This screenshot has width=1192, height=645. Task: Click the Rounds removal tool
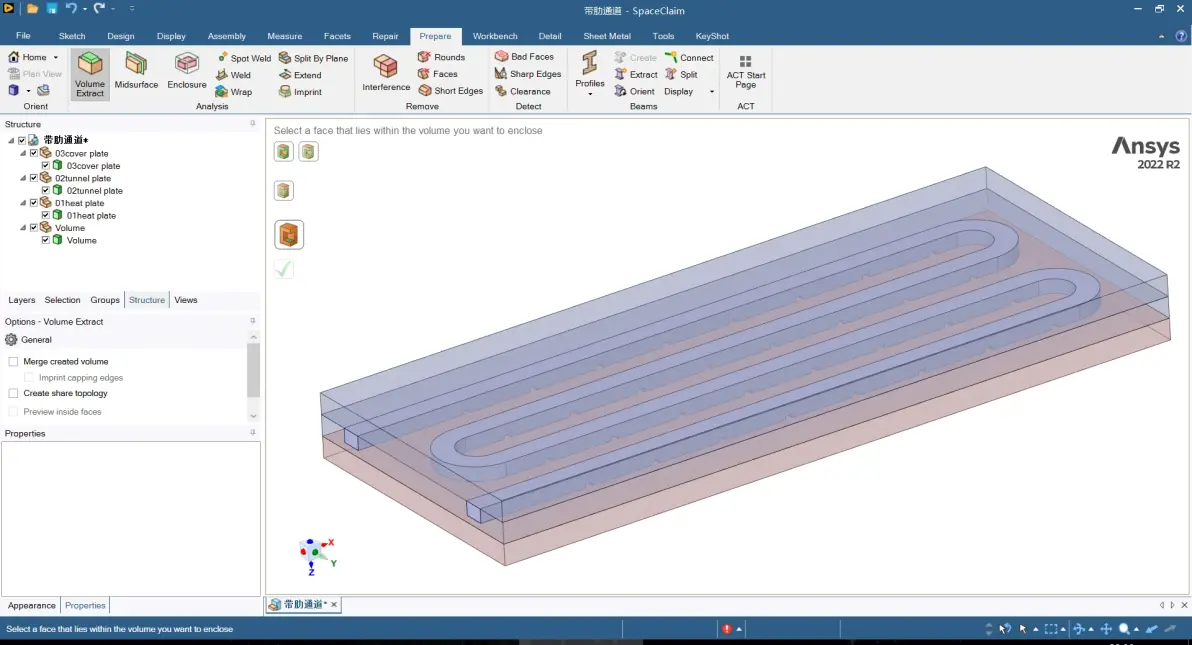tap(442, 57)
